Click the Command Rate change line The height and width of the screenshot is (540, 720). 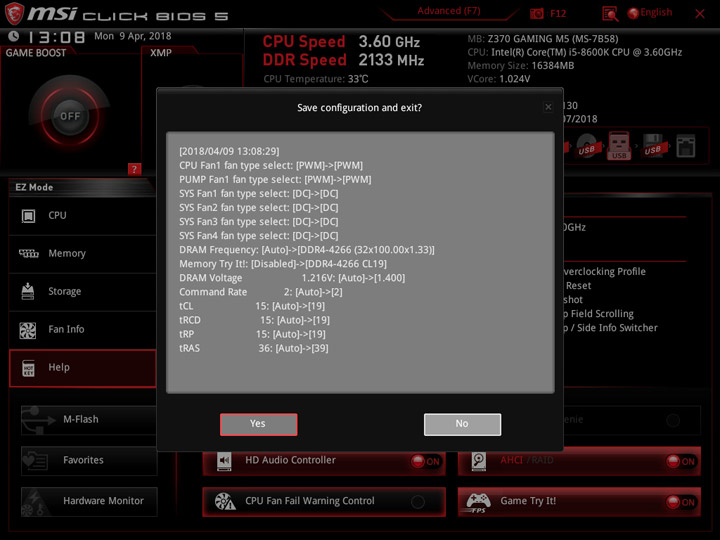261,292
